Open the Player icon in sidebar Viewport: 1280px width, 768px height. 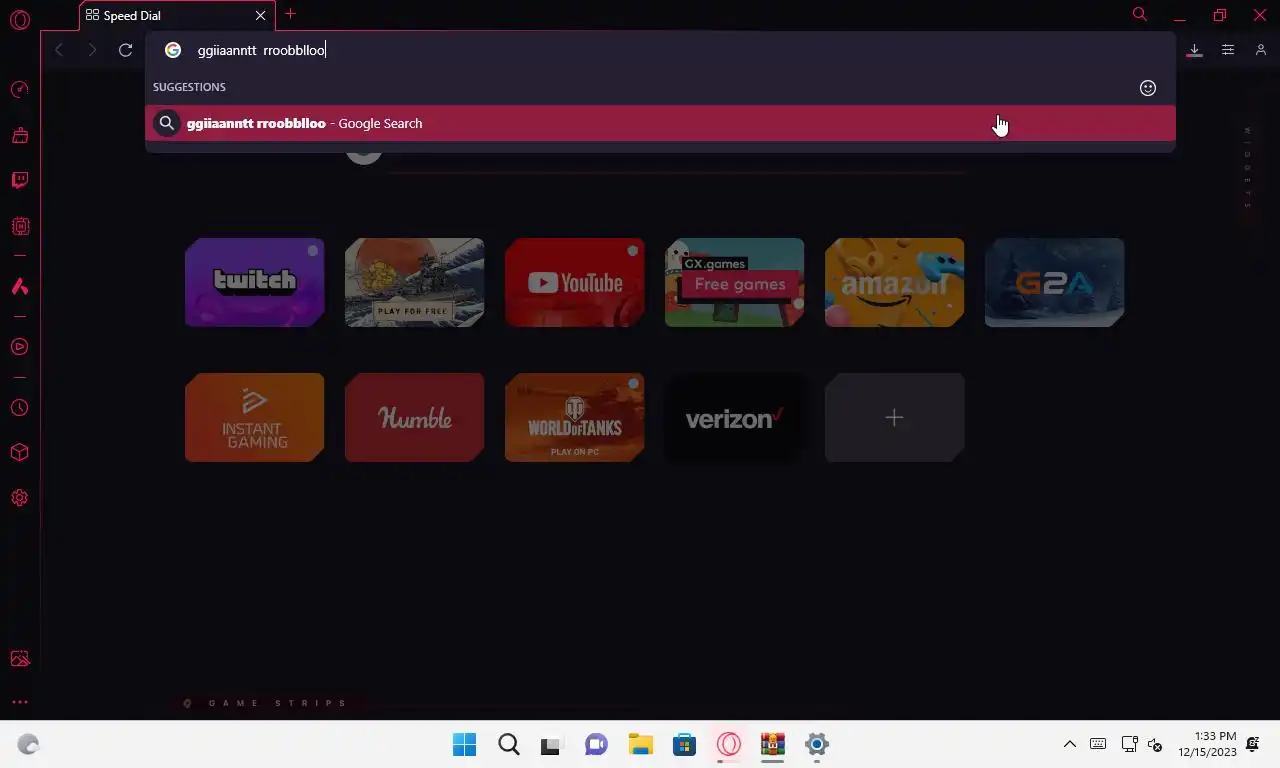pos(20,347)
